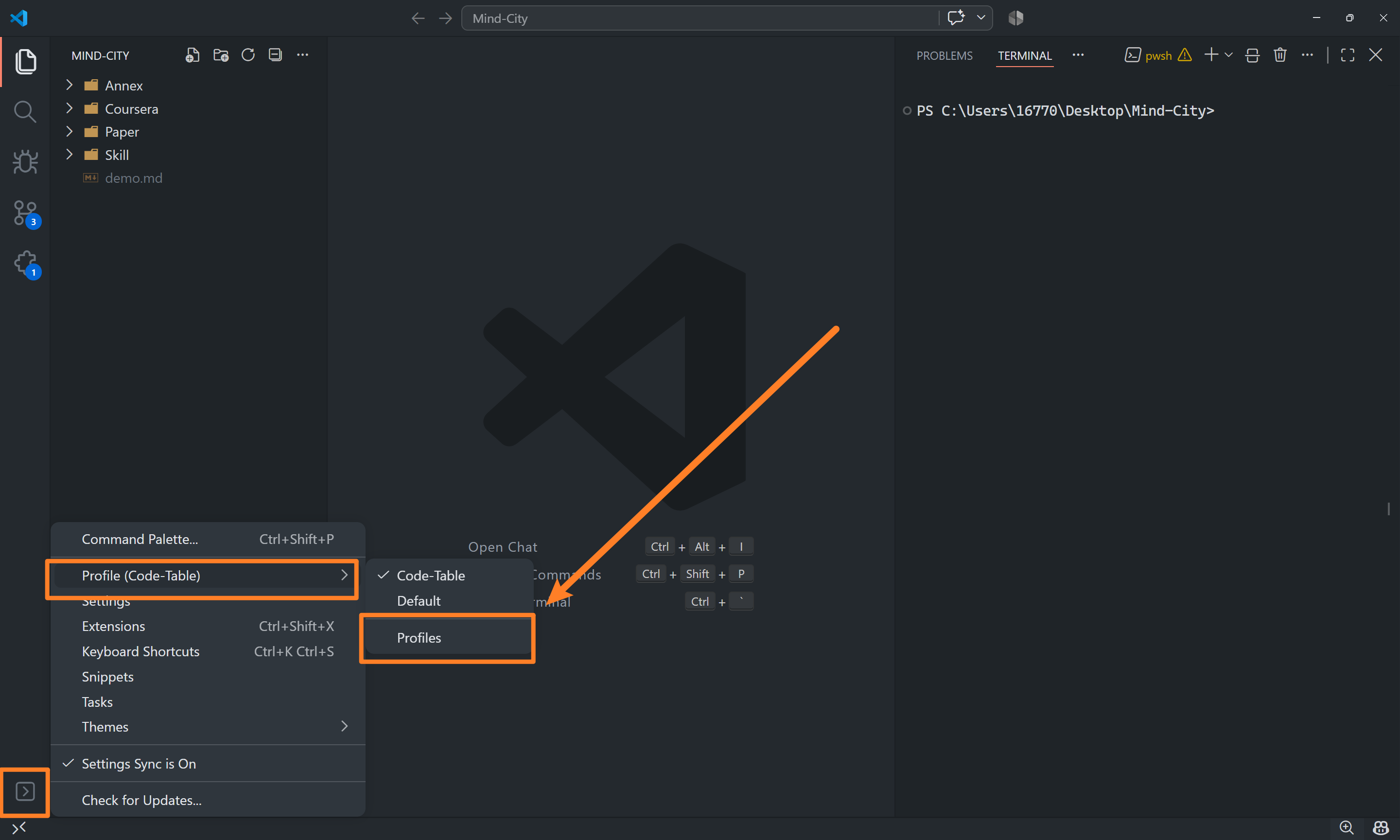Open Run and Debug view
This screenshot has height=840, width=1400.
pos(25,162)
